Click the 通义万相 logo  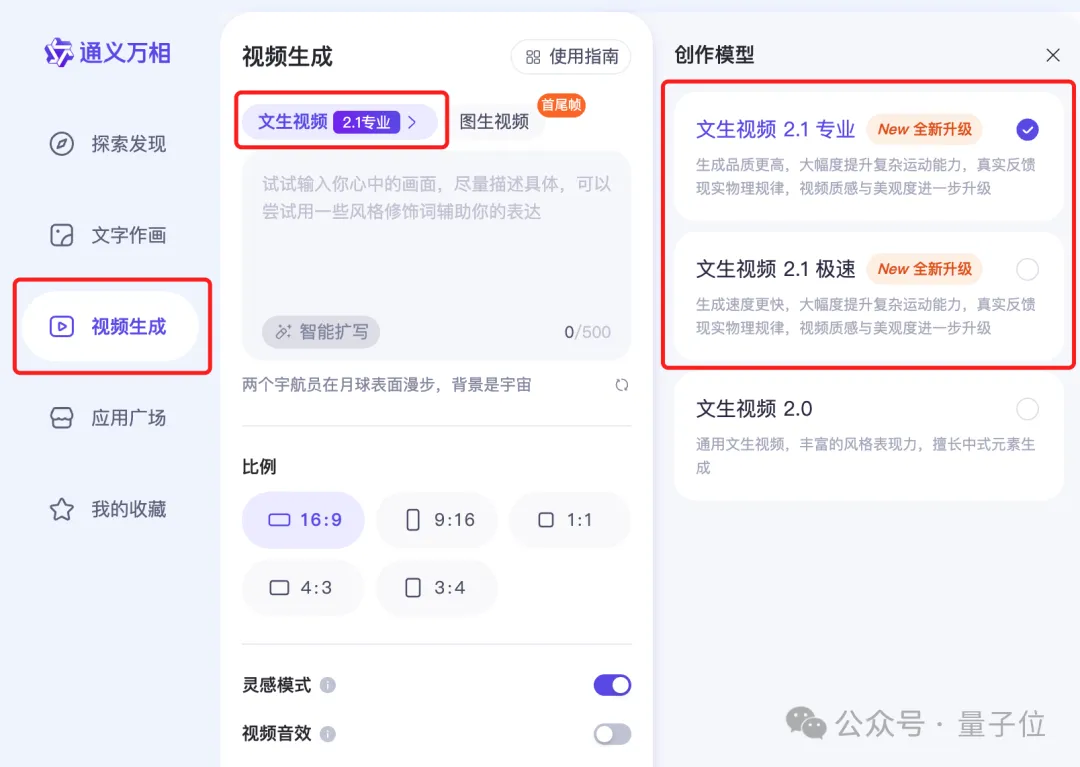coord(107,53)
